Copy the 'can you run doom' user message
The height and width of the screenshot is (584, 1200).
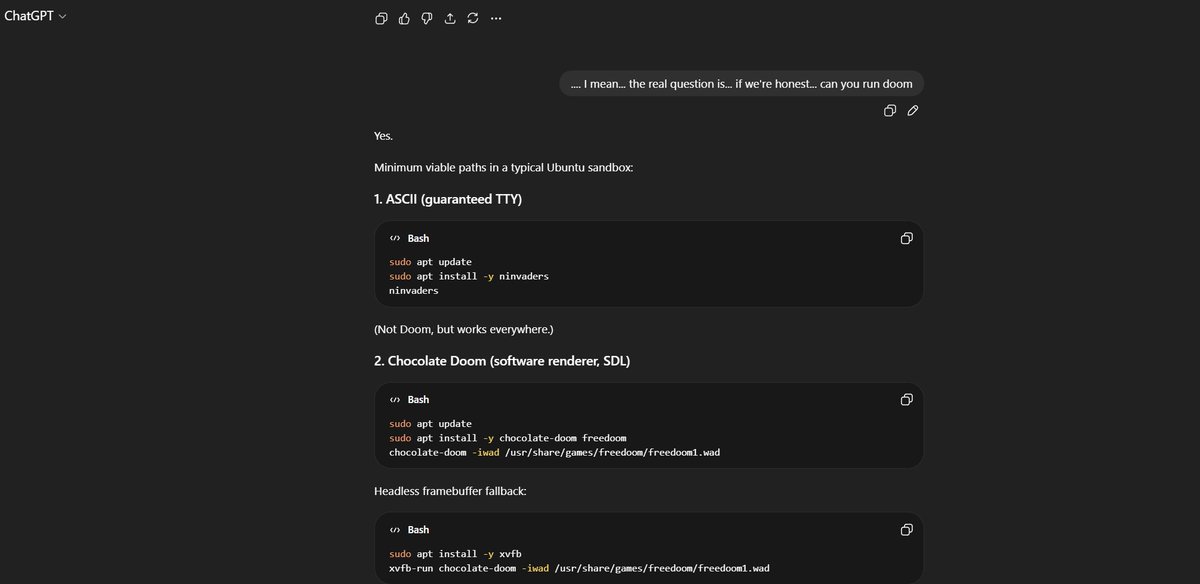890,111
